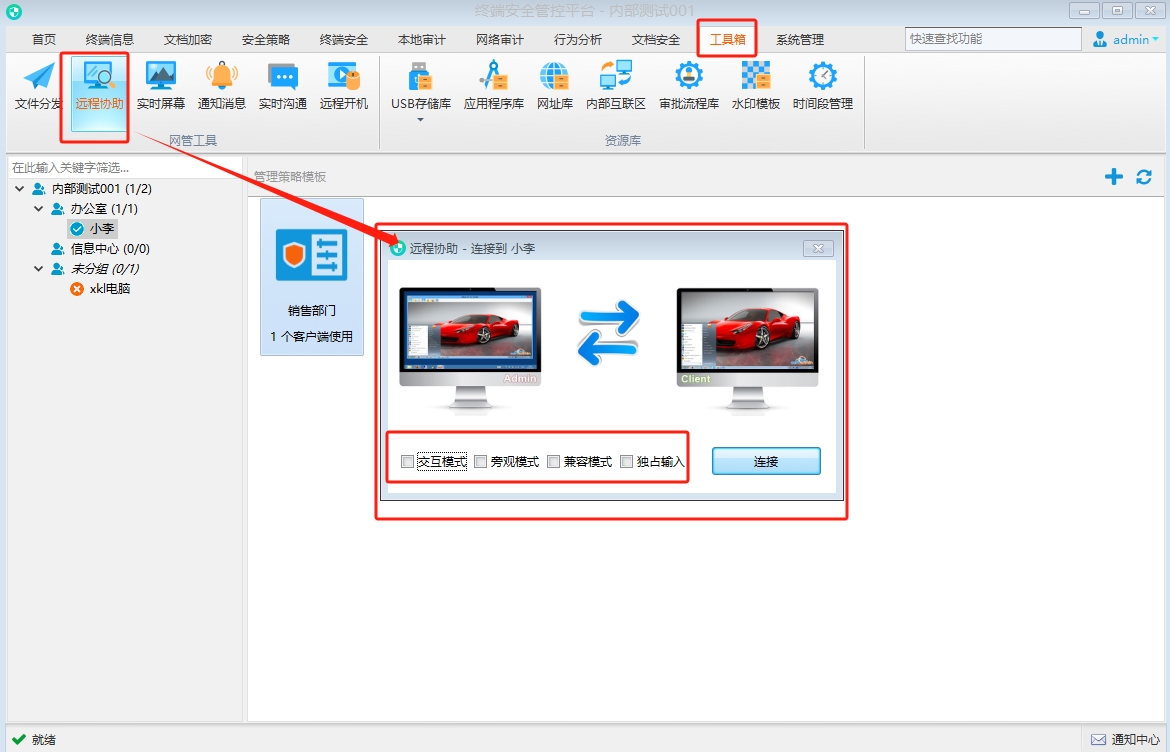This screenshot has width=1170, height=752.
Task: Enable the 兼容模式 checkbox
Action: (554, 462)
